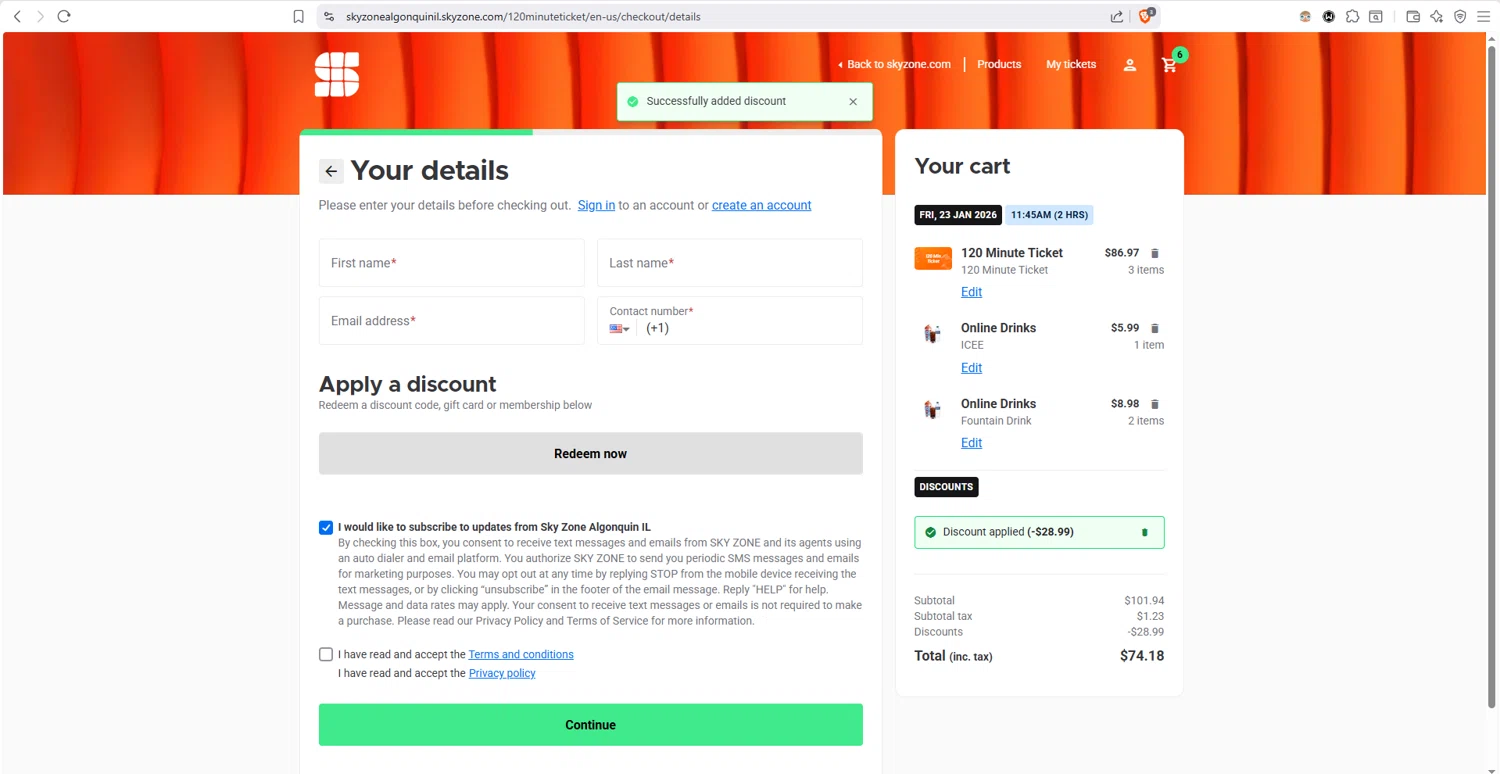Delete the Fountain Drink item
1500x774 pixels.
tap(1154, 405)
